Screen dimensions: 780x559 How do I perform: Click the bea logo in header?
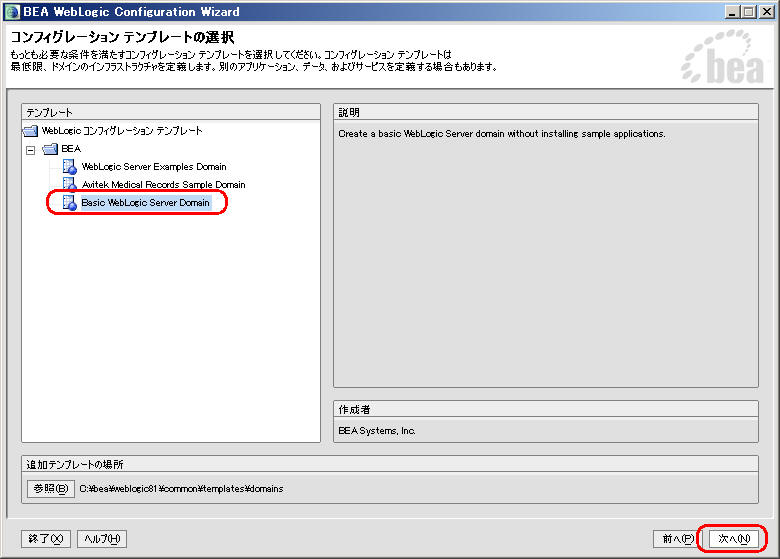721,62
